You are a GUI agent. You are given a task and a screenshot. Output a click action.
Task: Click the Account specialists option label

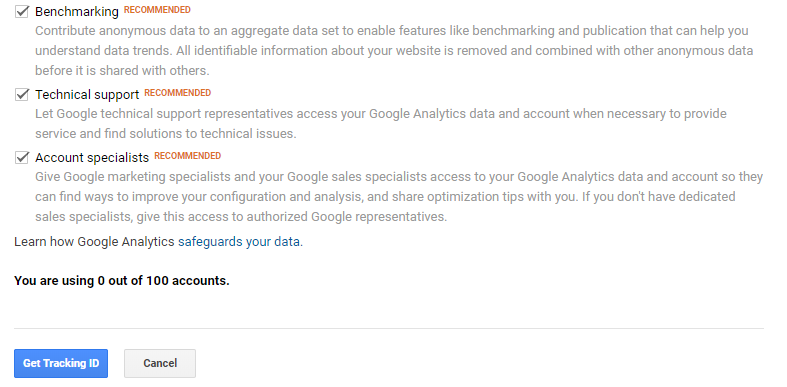click(x=92, y=158)
